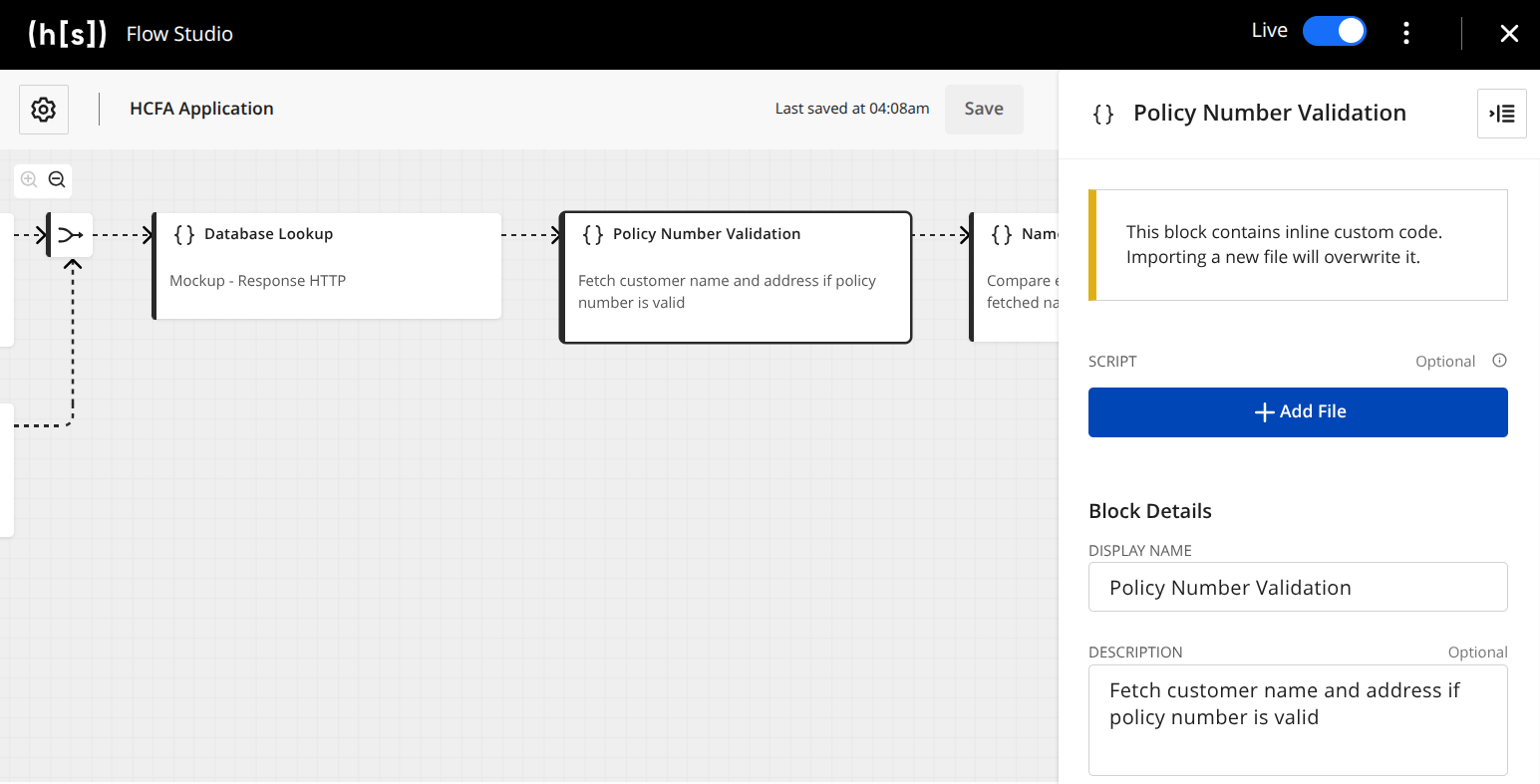This screenshot has width=1540, height=784.
Task: Select the Policy Number Validation block
Action: tap(736, 277)
